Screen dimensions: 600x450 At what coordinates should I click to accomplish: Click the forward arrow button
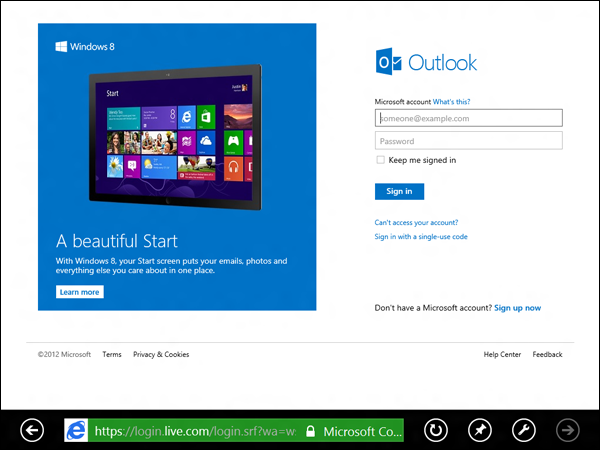(x=568, y=430)
